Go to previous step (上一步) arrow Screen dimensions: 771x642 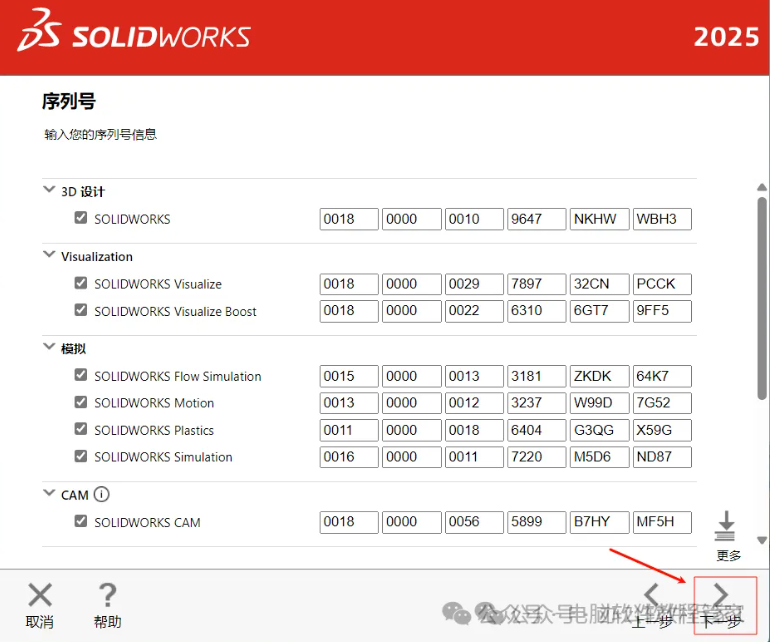(652, 595)
